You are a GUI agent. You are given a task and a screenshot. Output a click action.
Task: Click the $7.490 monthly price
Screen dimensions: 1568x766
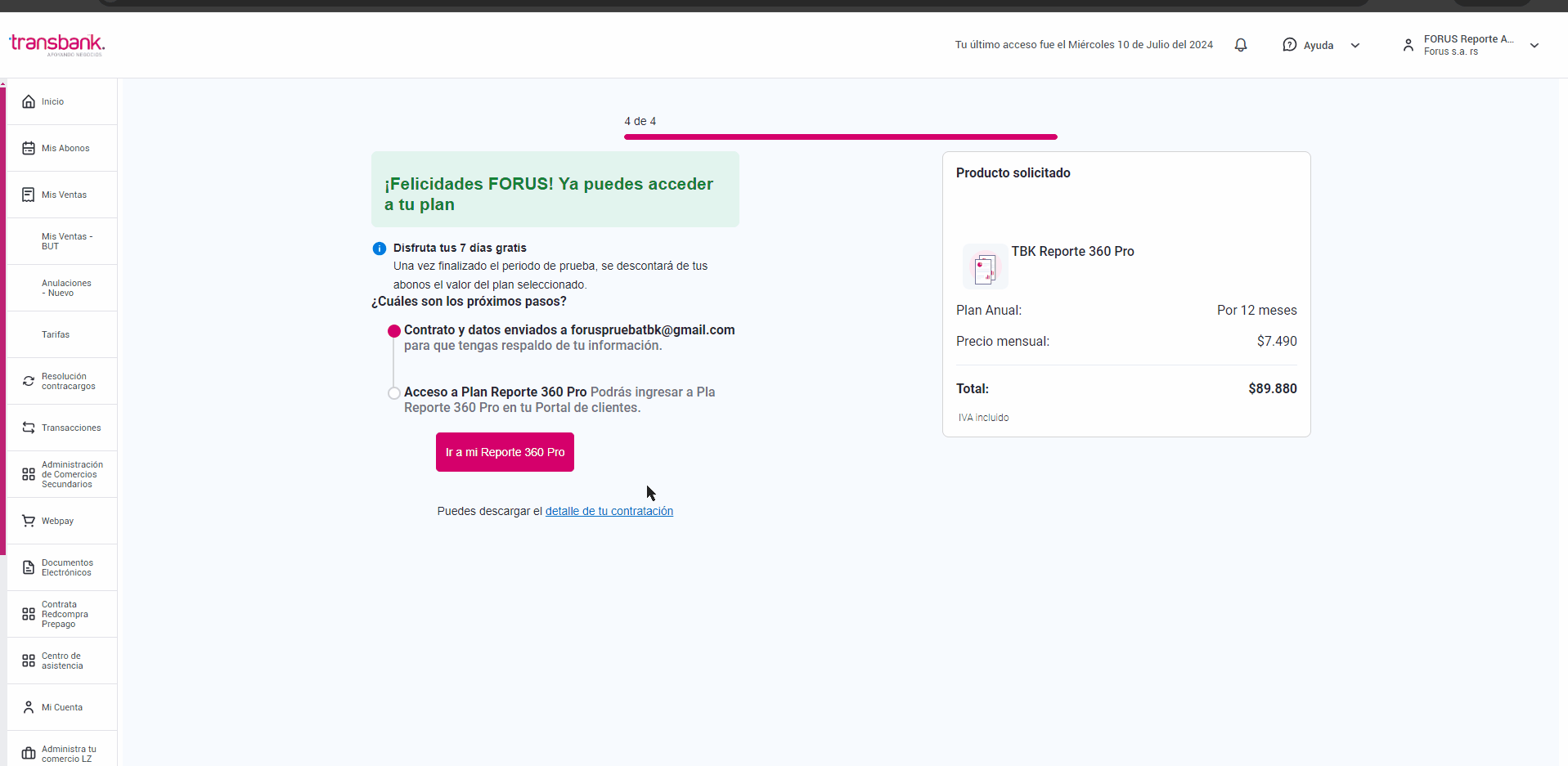point(1277,341)
